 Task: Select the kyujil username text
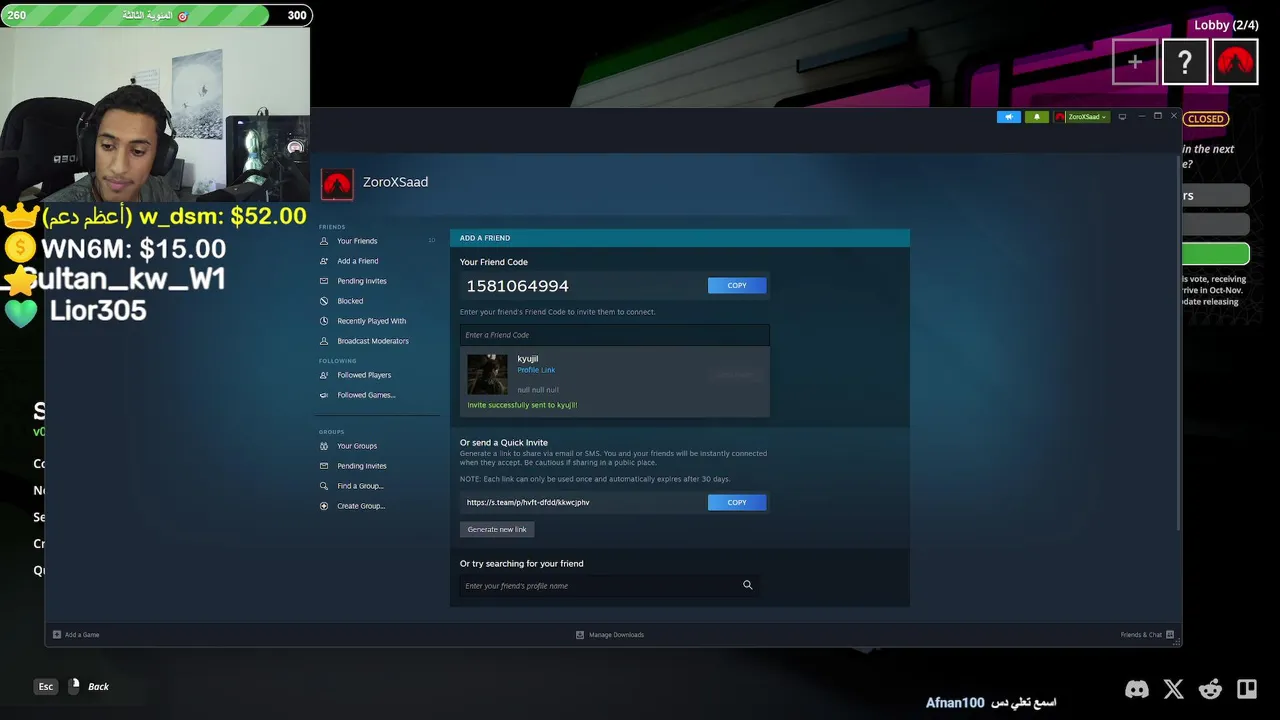528,359
